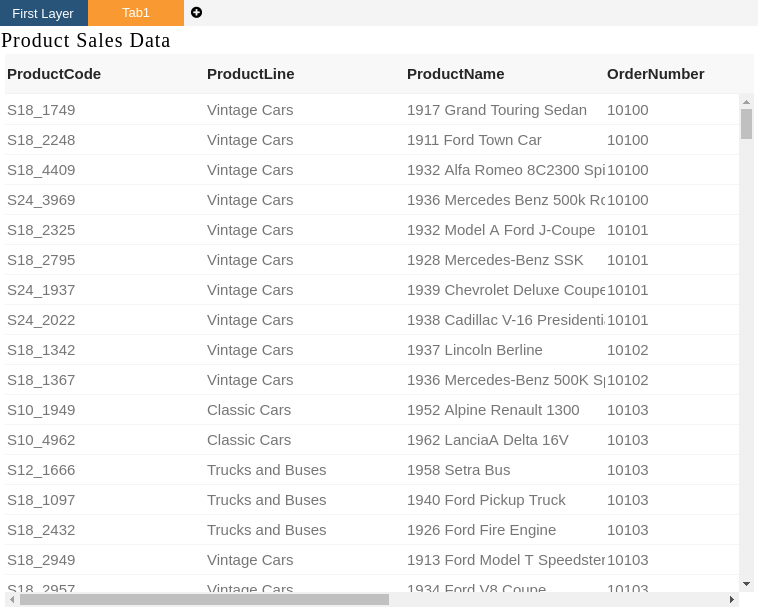Click the horizontal scrollbar right arrow

(x=732, y=599)
